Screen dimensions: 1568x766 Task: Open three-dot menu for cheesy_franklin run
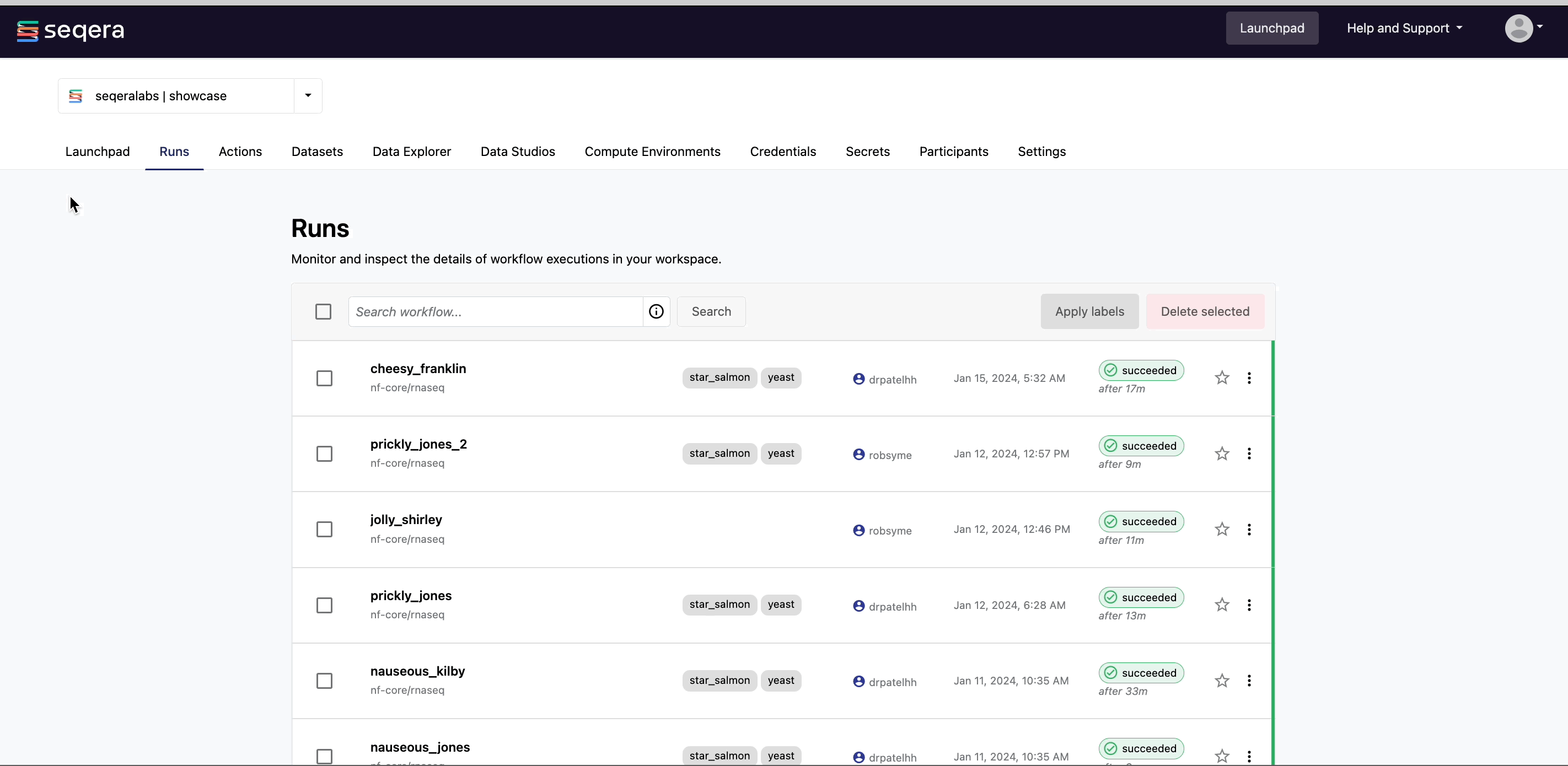pyautogui.click(x=1249, y=378)
